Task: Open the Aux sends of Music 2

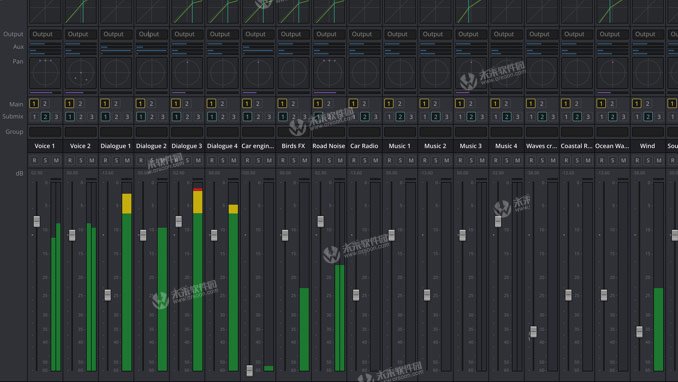Action: tap(435, 48)
